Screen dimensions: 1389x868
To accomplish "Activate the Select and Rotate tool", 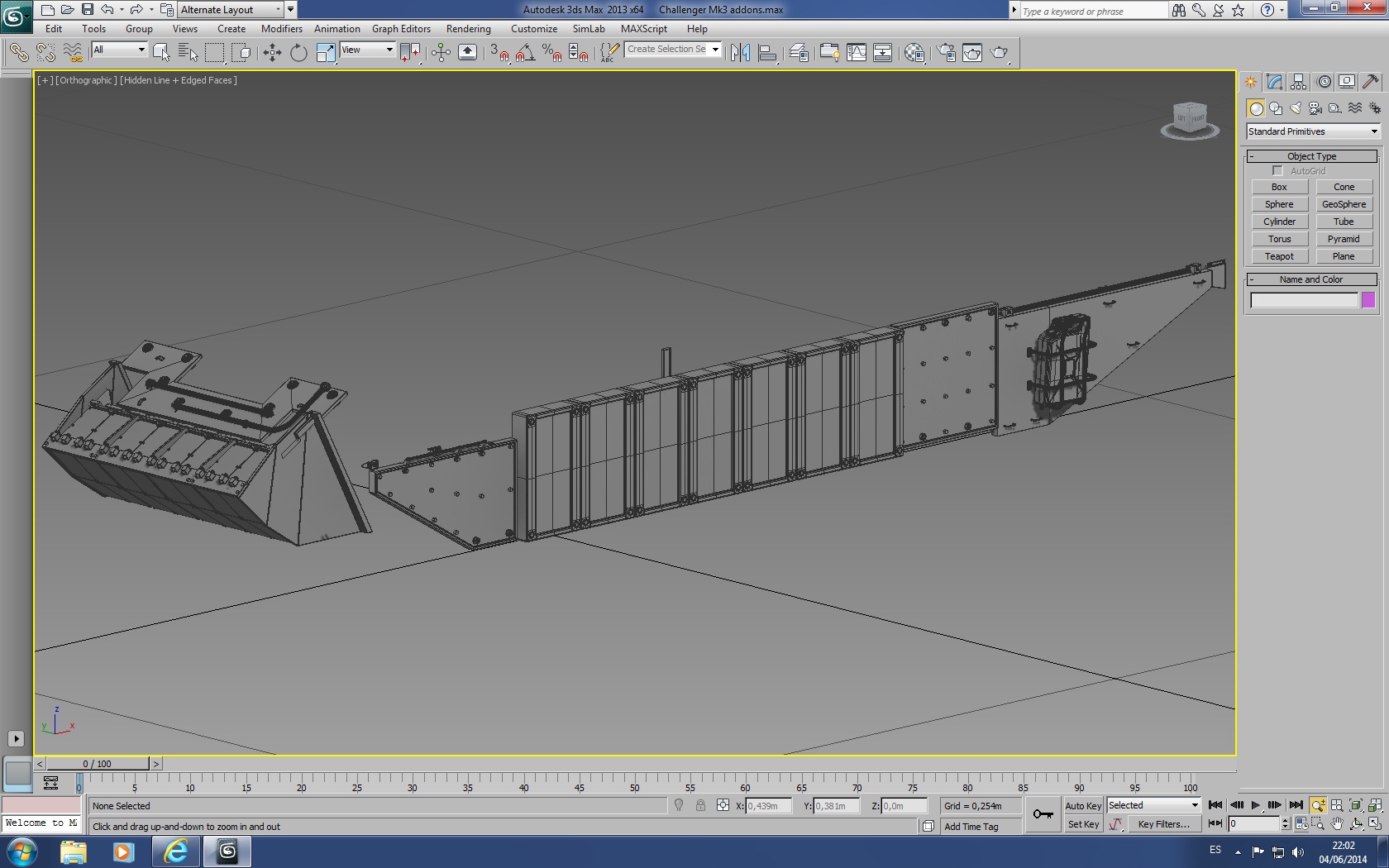I will coord(298,53).
